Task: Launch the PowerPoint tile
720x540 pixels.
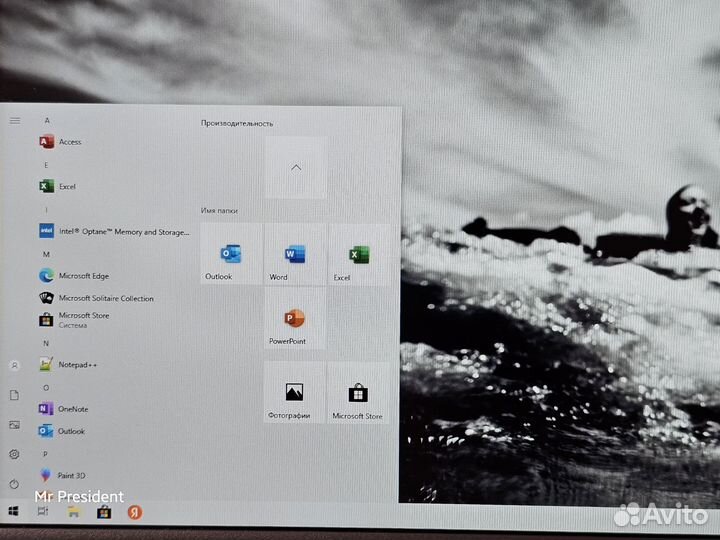Action: coord(295,318)
